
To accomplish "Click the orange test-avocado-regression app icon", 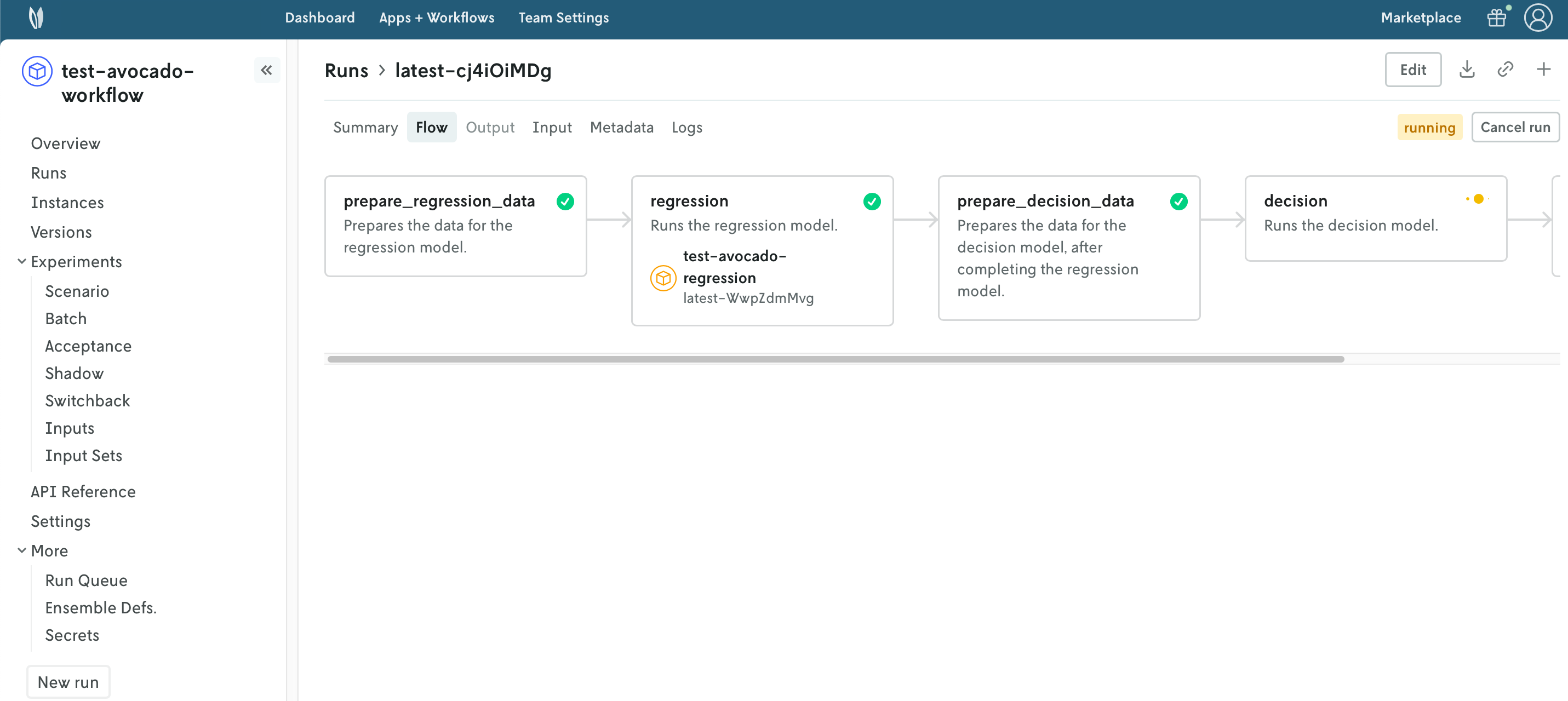I will pyautogui.click(x=663, y=278).
